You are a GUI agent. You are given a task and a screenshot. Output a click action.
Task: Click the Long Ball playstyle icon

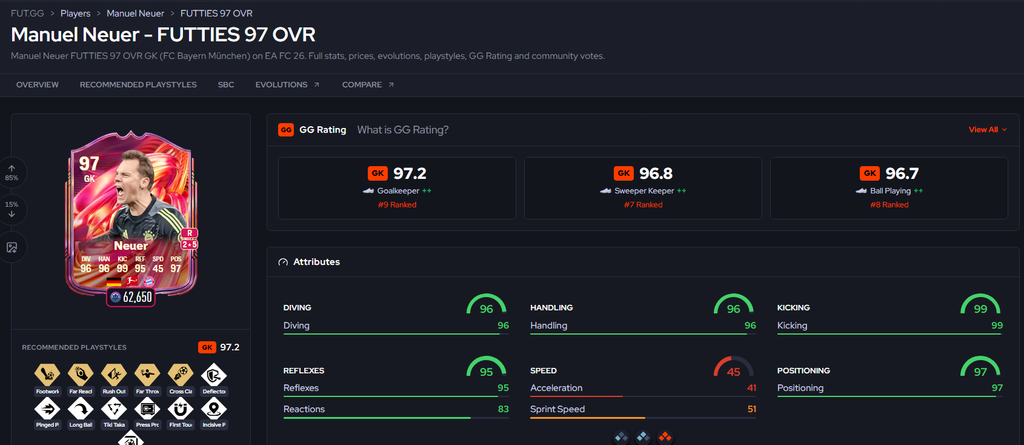click(x=80, y=410)
